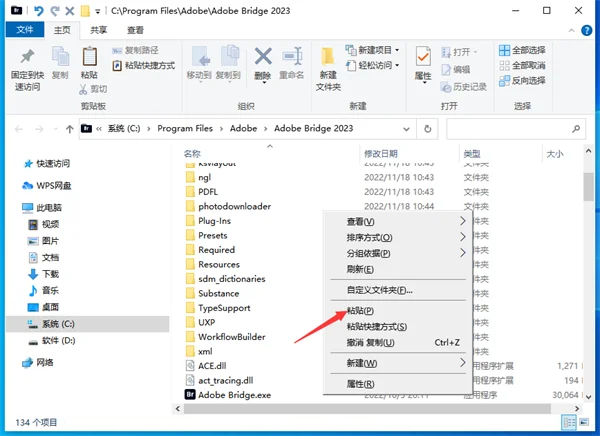Expand 查看(V) submenu in context menu

pyautogui.click(x=398, y=221)
